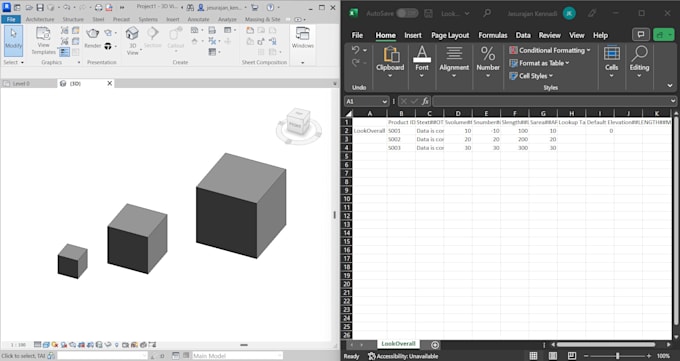
Task: Add a new sheet with plus button
Action: coord(435,345)
